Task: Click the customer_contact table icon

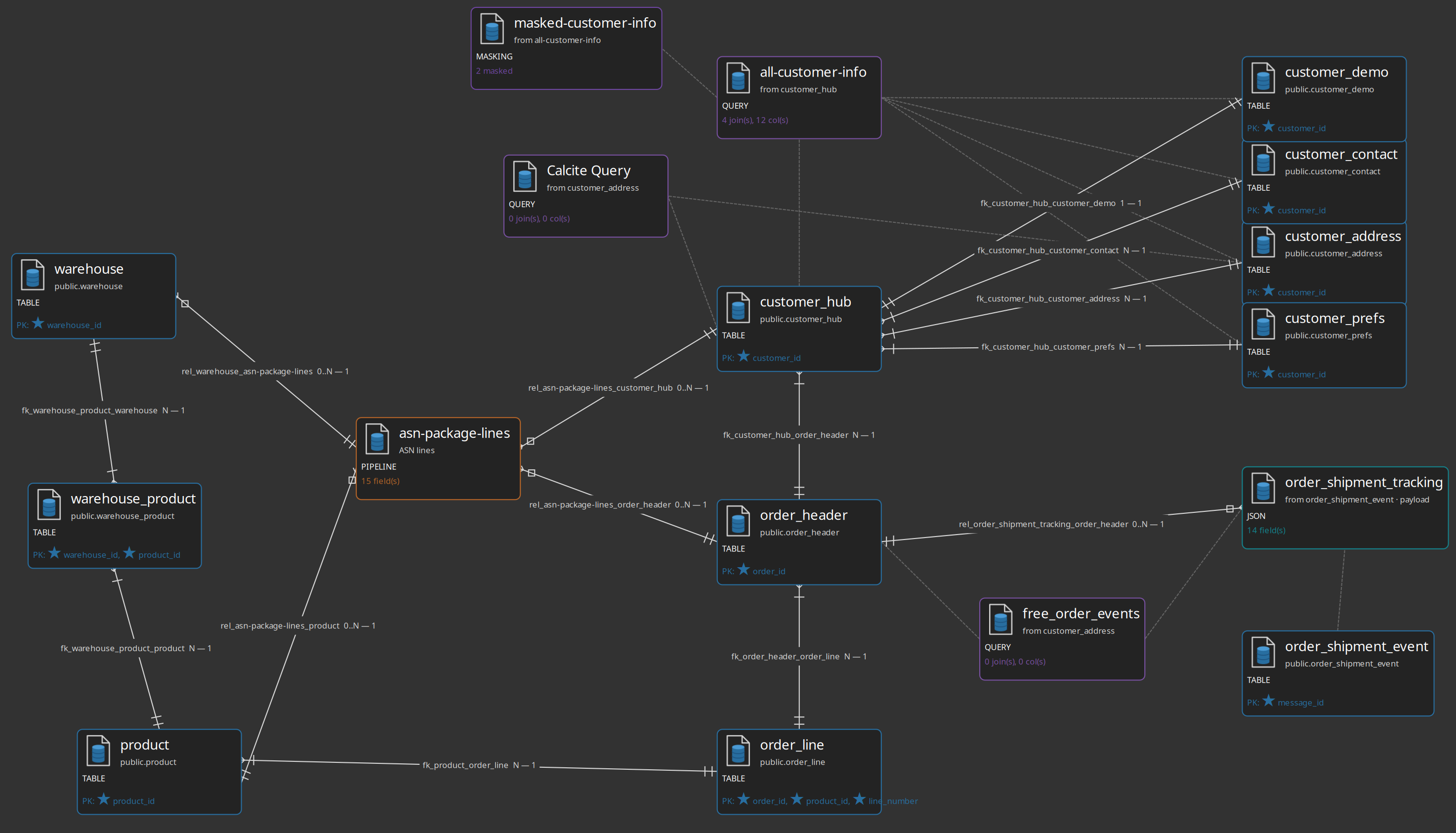Action: pos(1263,161)
